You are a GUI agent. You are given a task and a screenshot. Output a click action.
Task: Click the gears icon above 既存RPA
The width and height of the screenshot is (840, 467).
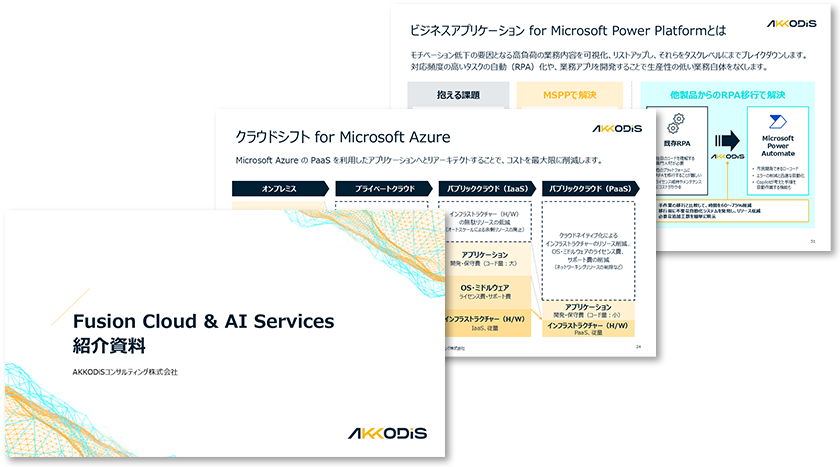[676, 124]
